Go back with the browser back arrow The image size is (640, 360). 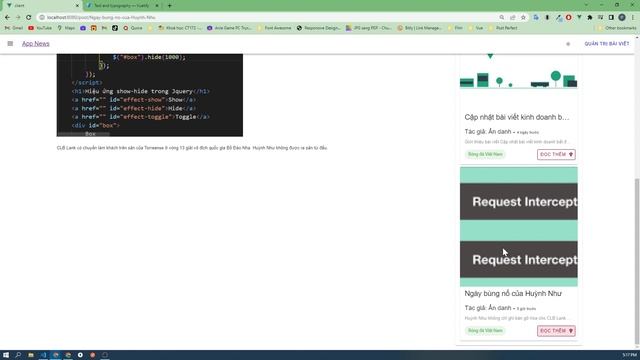(x=7, y=18)
